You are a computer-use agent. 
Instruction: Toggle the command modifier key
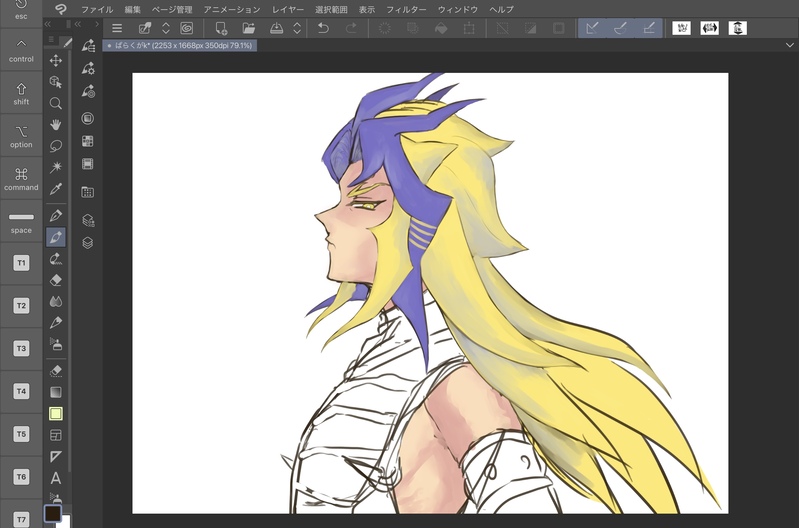click(x=21, y=179)
